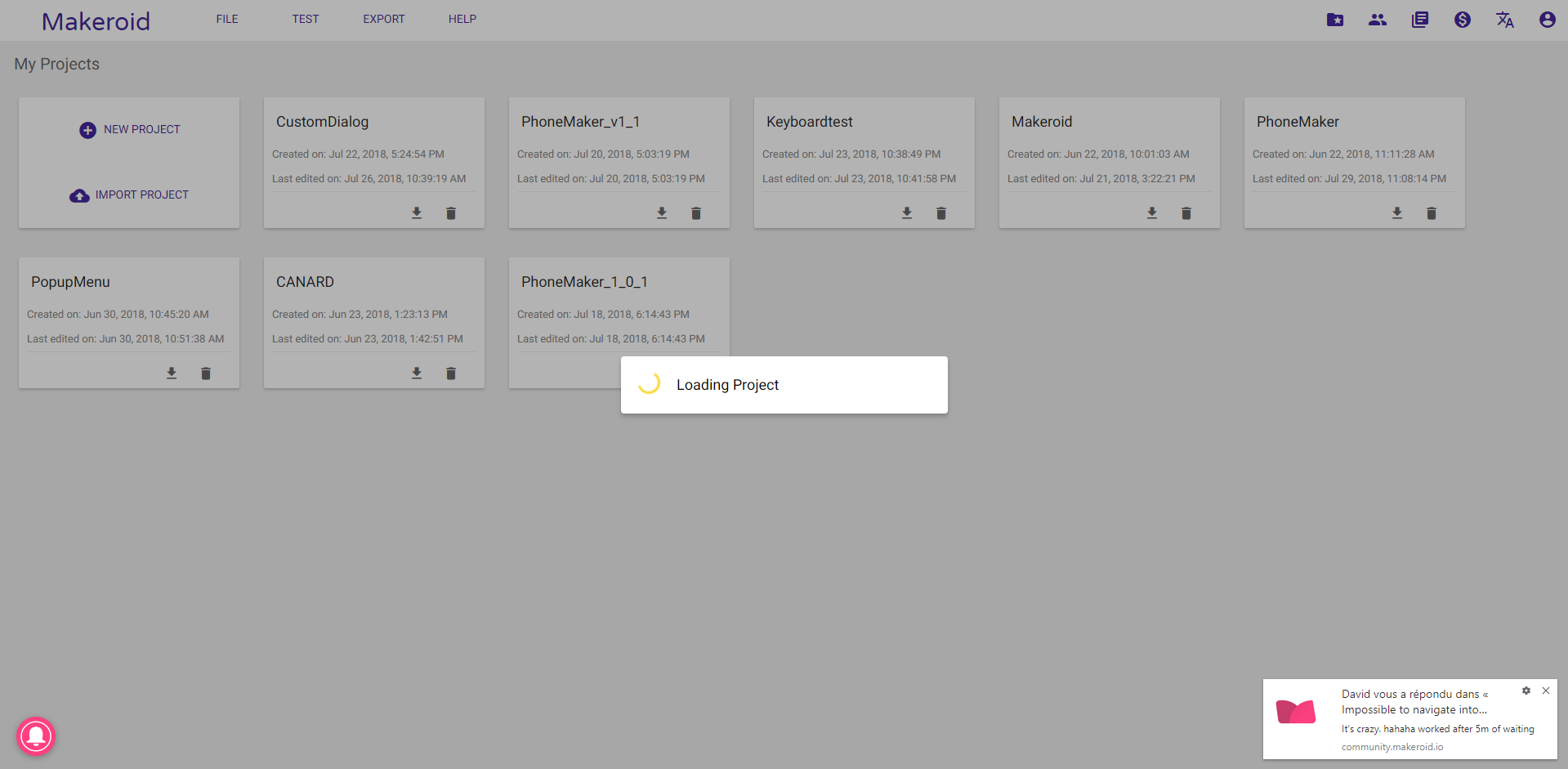
Task: Click the community.makeroid.io notification source
Action: (x=1392, y=747)
